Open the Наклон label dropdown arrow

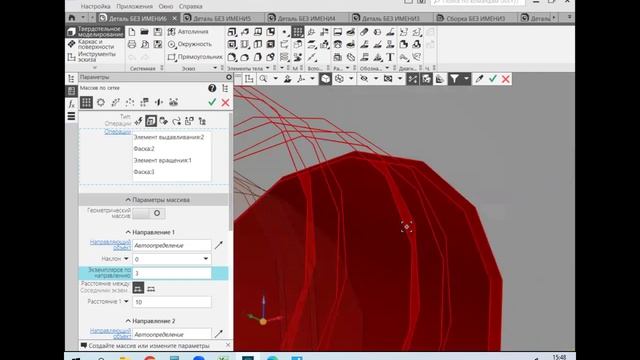pos(126,259)
